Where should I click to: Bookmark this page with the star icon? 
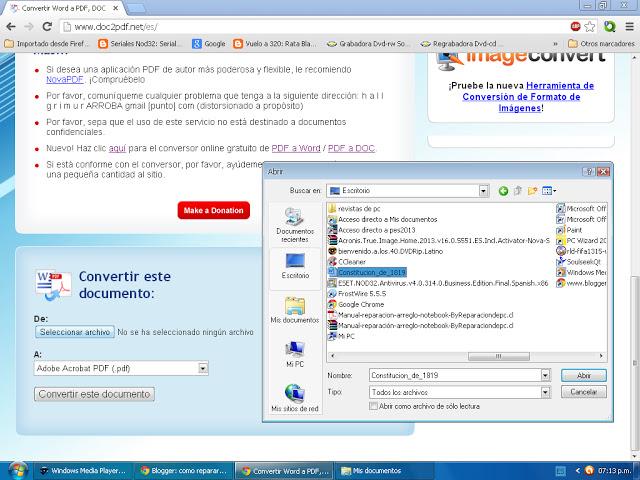click(589, 27)
